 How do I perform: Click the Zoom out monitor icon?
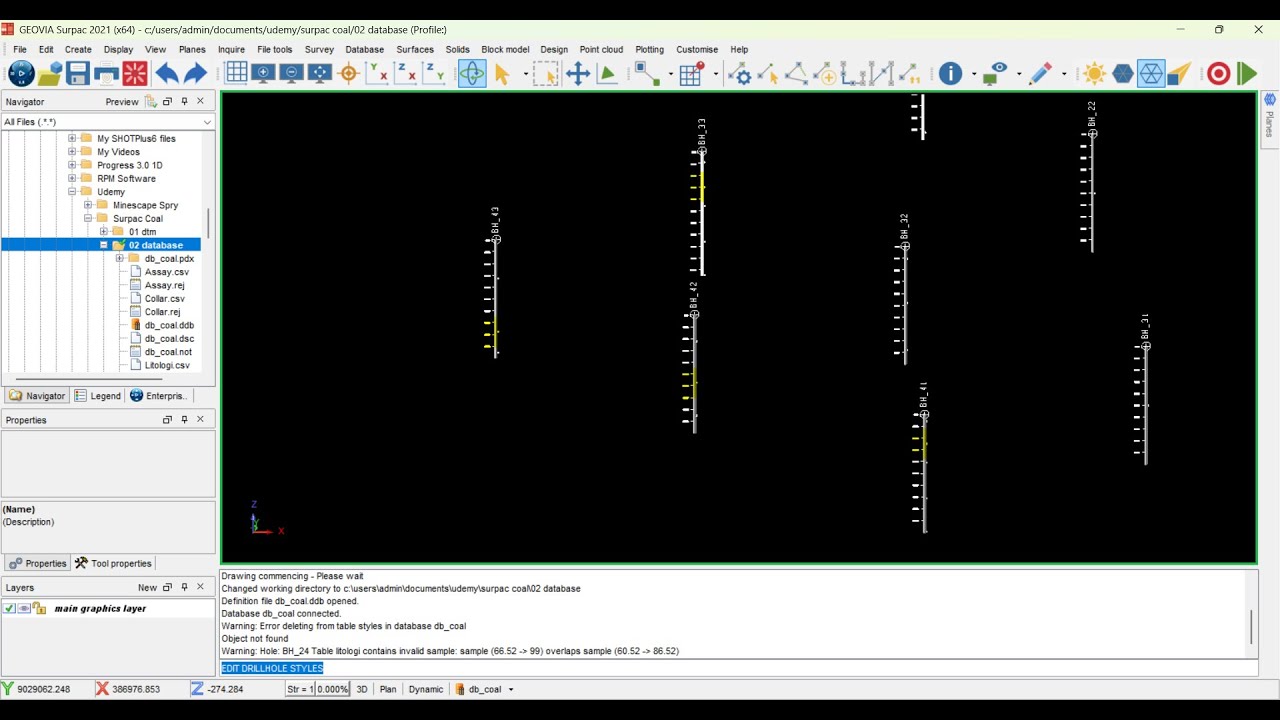(x=291, y=73)
